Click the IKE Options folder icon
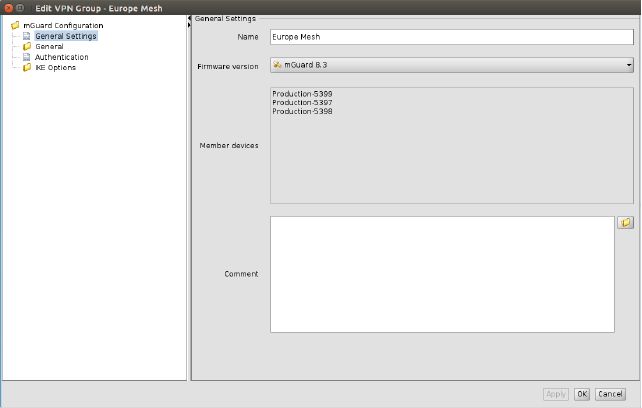Viewport: 642px width, 408px height. point(27,68)
